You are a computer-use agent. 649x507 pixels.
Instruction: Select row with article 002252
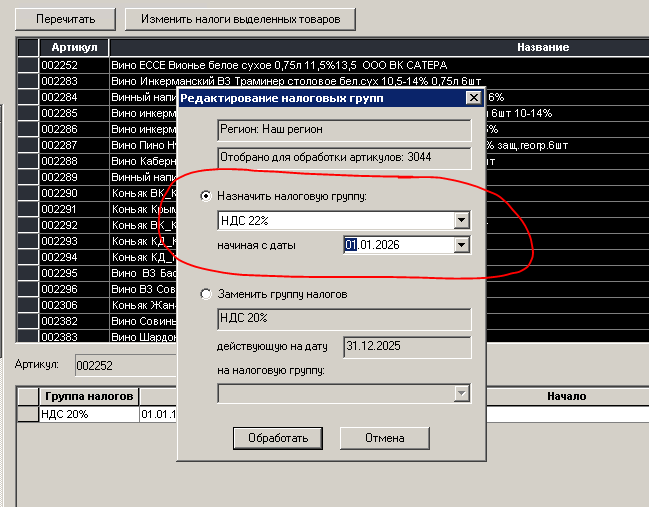[73, 65]
